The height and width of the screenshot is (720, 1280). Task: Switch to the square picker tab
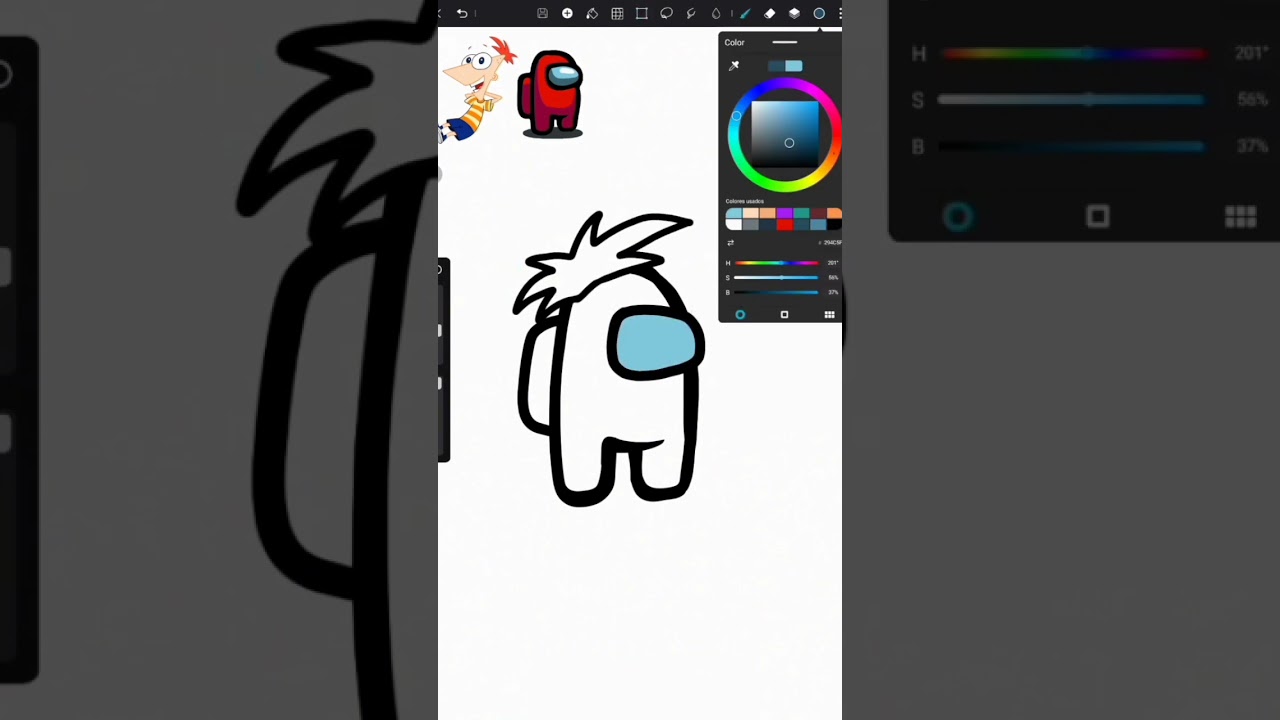click(x=784, y=314)
